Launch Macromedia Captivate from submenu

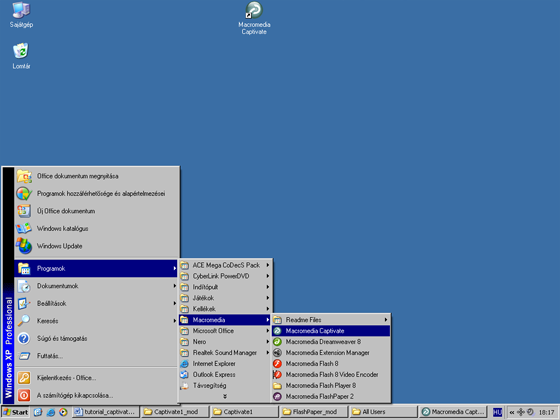(331, 331)
